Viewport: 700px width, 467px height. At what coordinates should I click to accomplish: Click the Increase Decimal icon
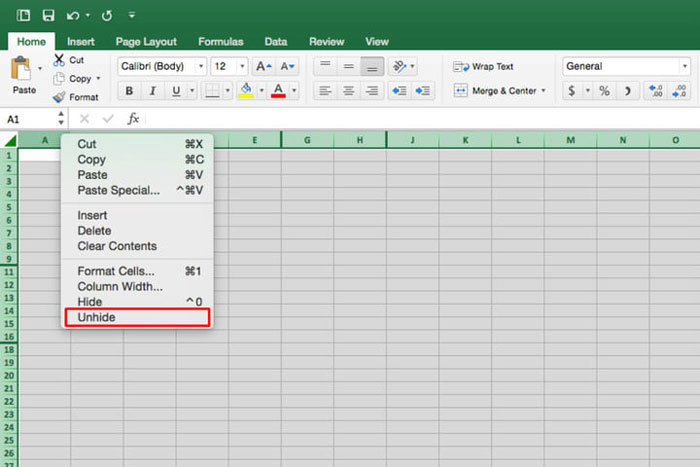[x=655, y=91]
